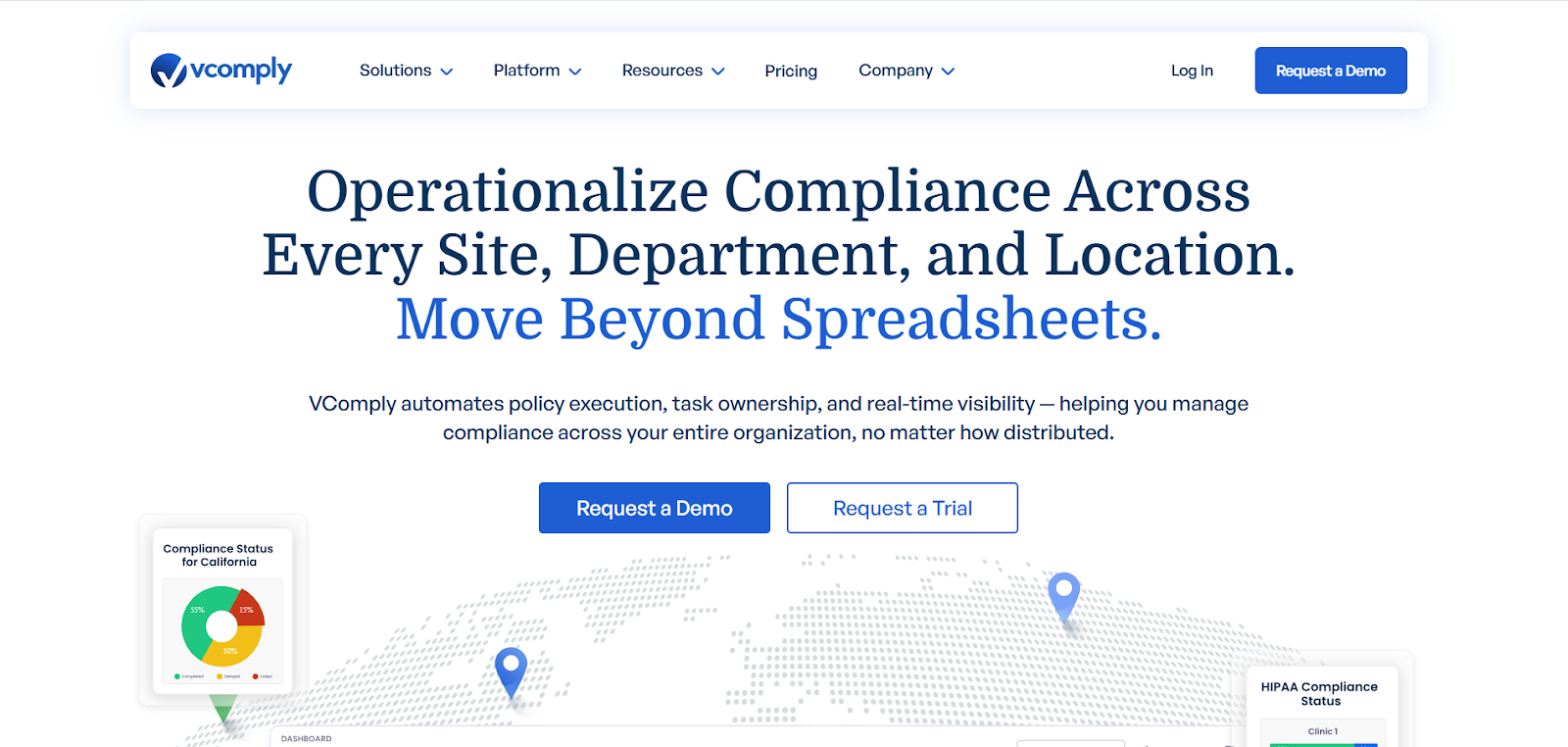Click the vcomply logo
Image resolution: width=1568 pixels, height=747 pixels.
(x=221, y=70)
